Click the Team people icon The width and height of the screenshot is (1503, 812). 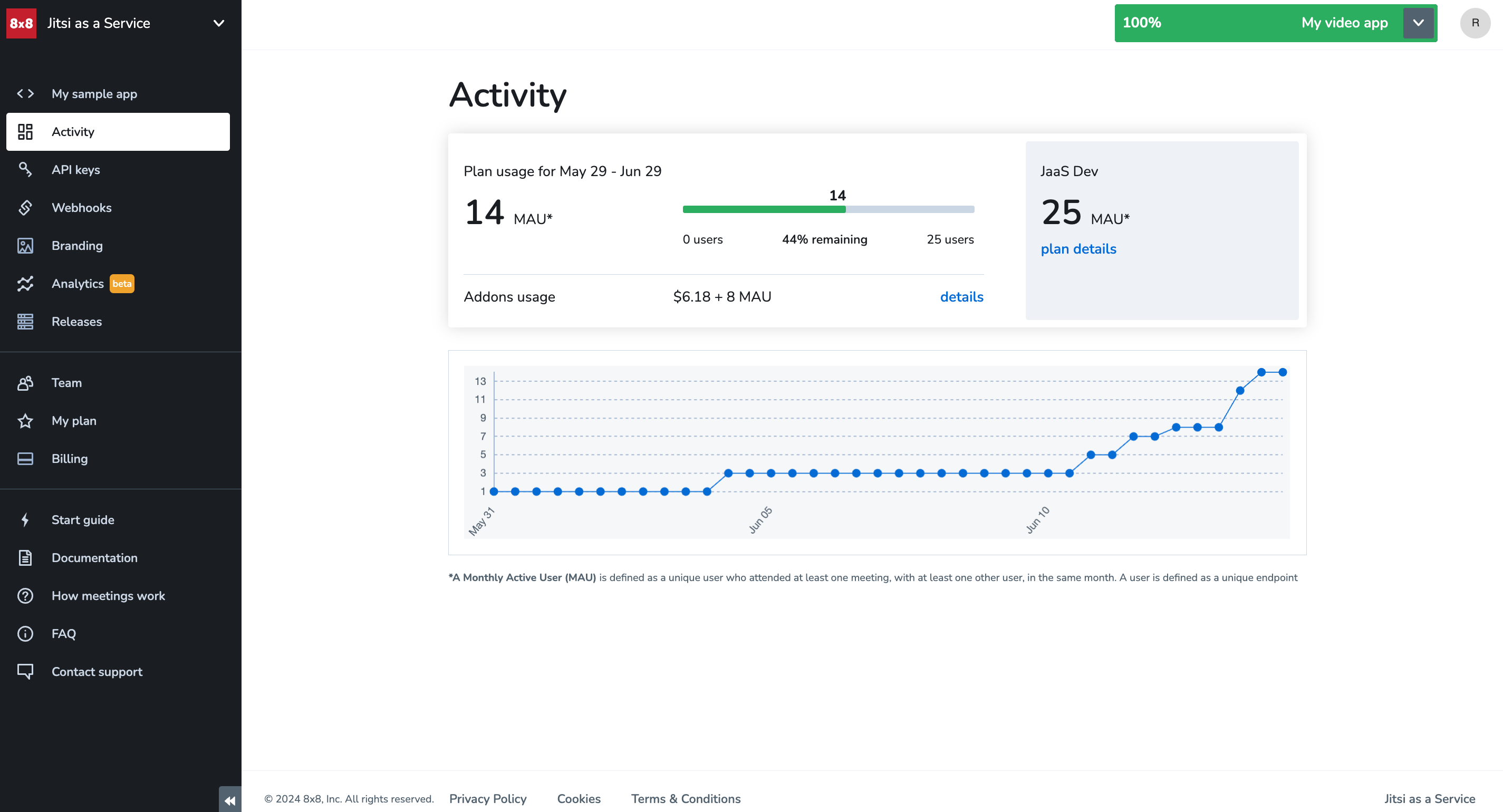(x=25, y=383)
